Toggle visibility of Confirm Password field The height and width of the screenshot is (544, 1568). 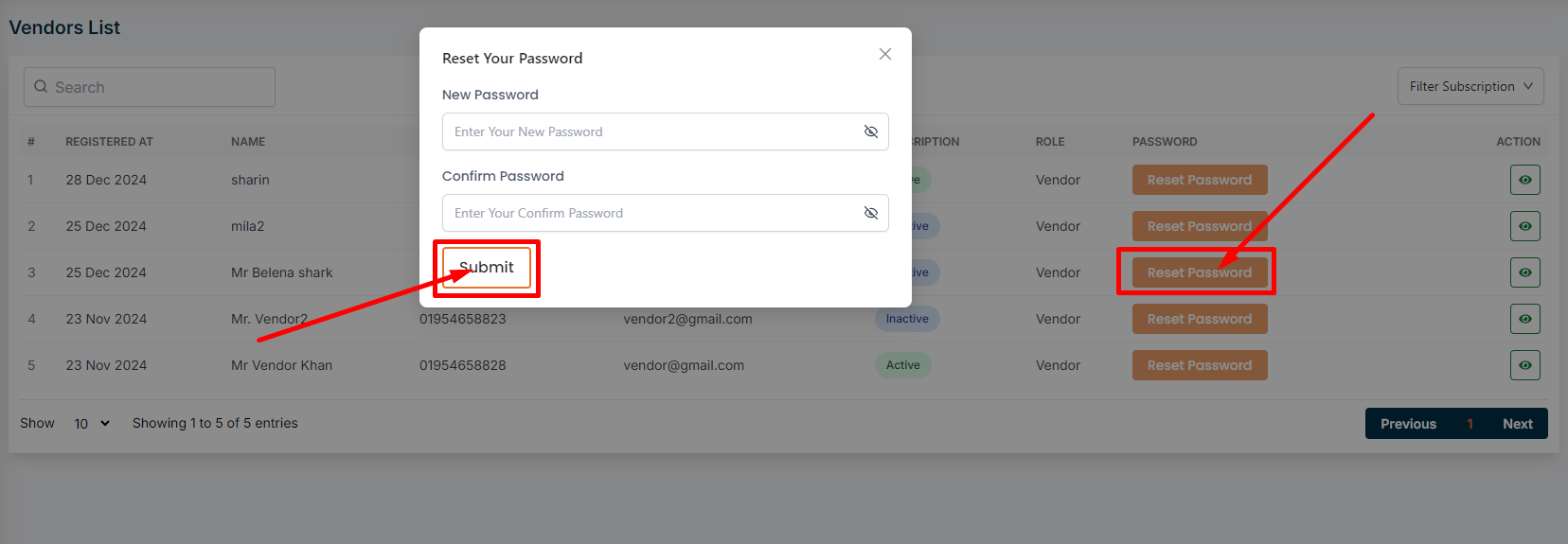(870, 213)
